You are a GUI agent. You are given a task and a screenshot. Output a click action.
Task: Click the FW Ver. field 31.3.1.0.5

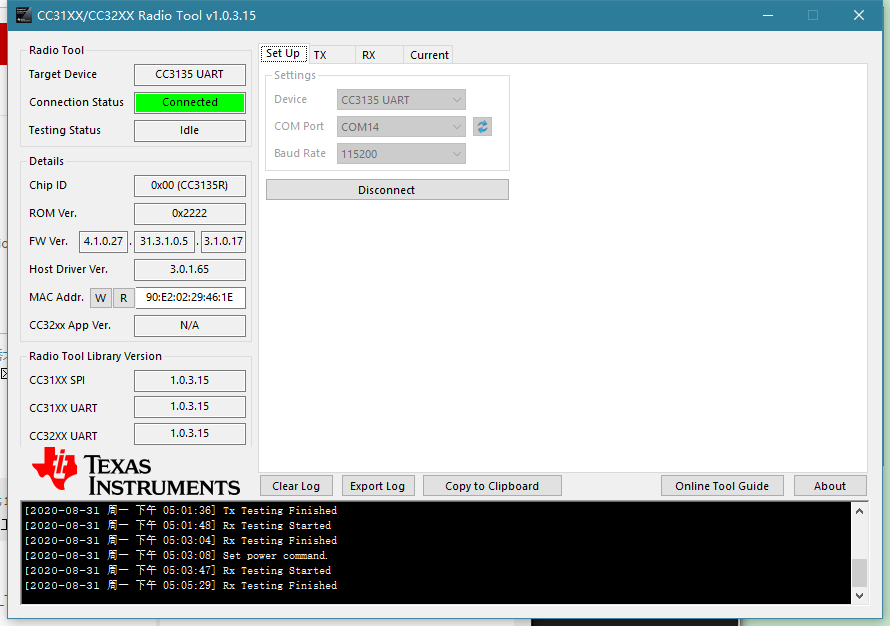164,241
